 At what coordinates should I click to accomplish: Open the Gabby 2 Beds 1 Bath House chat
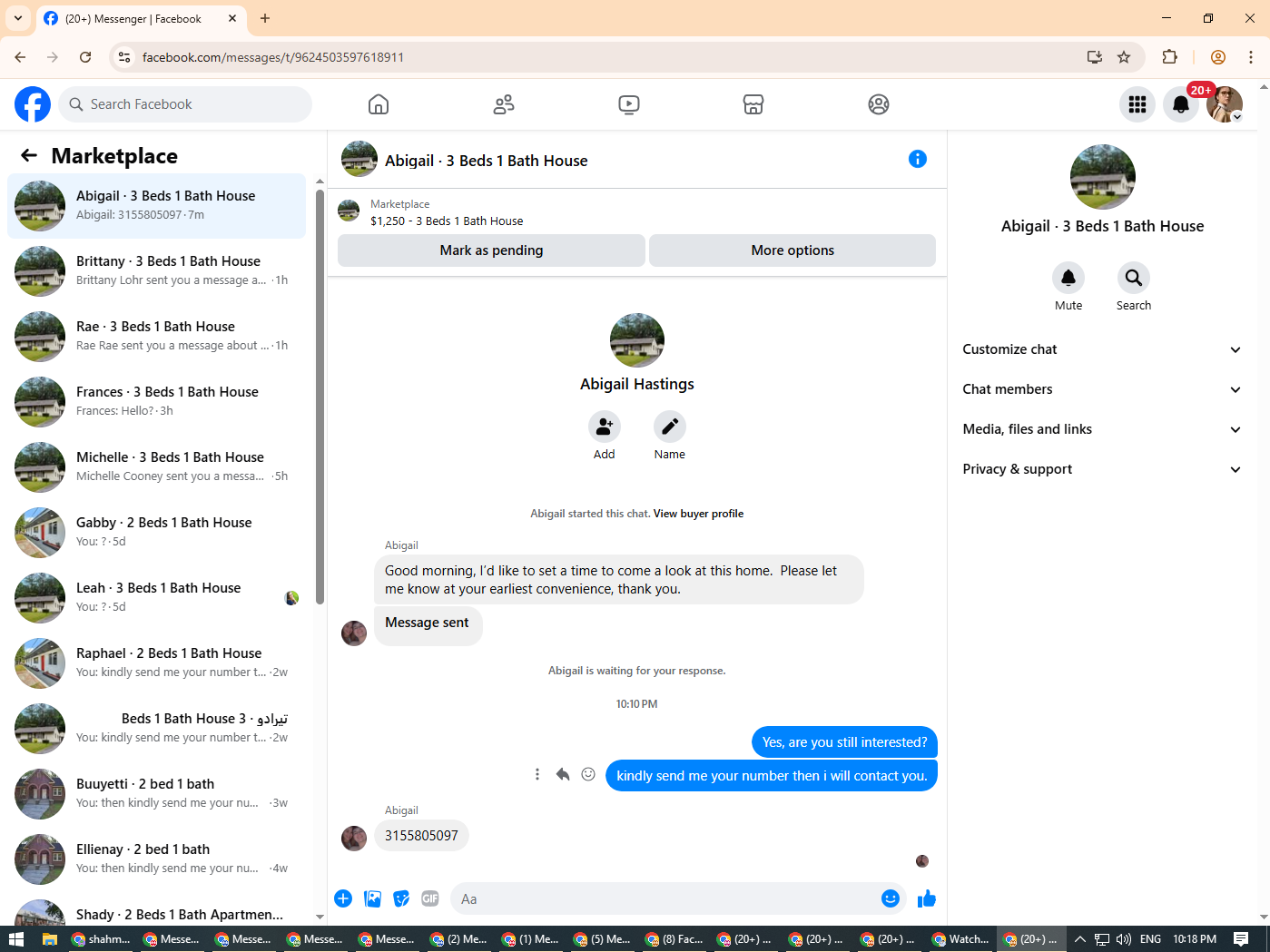(x=156, y=533)
